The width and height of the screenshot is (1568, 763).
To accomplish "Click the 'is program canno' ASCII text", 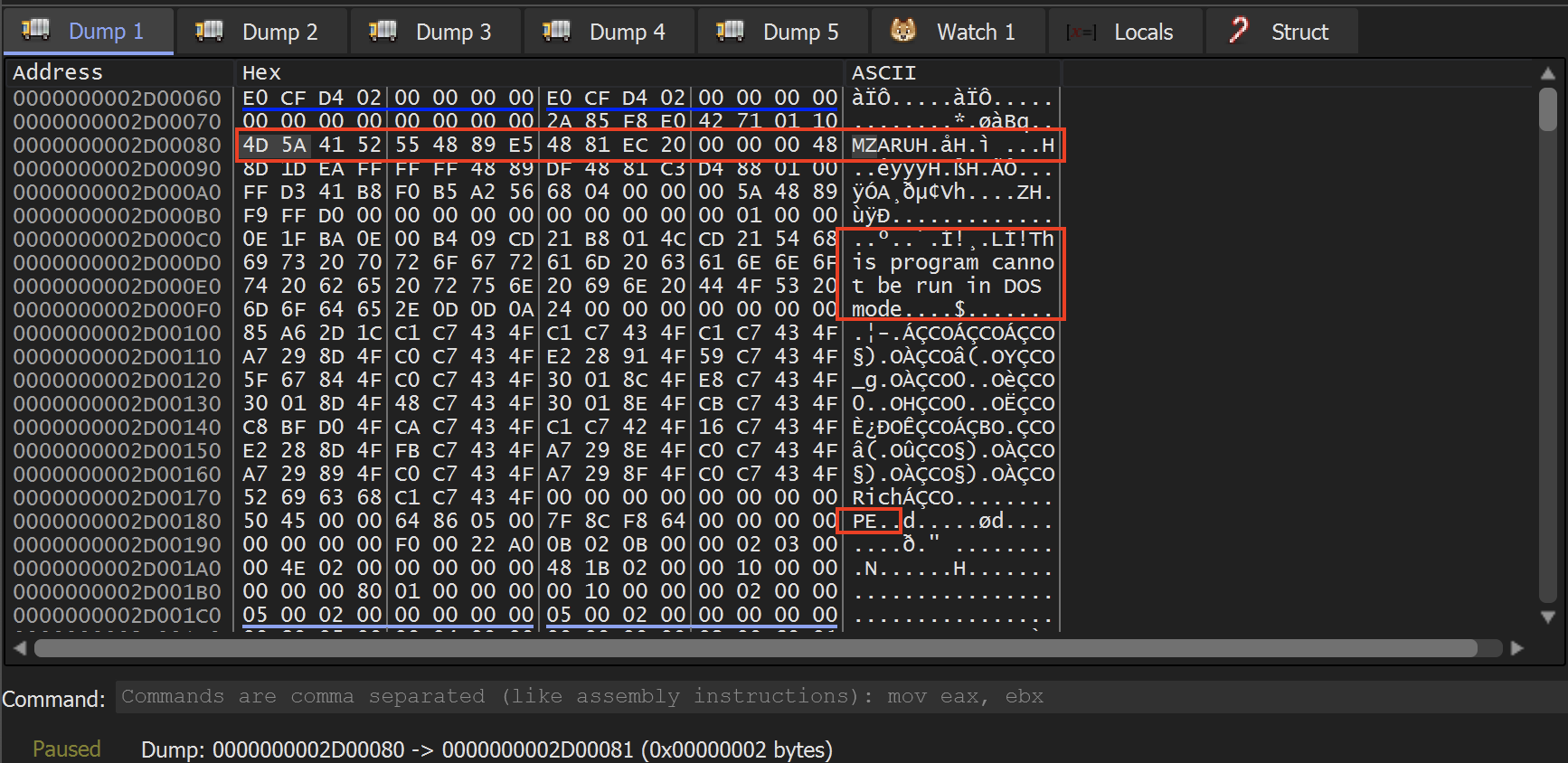I will [x=953, y=262].
